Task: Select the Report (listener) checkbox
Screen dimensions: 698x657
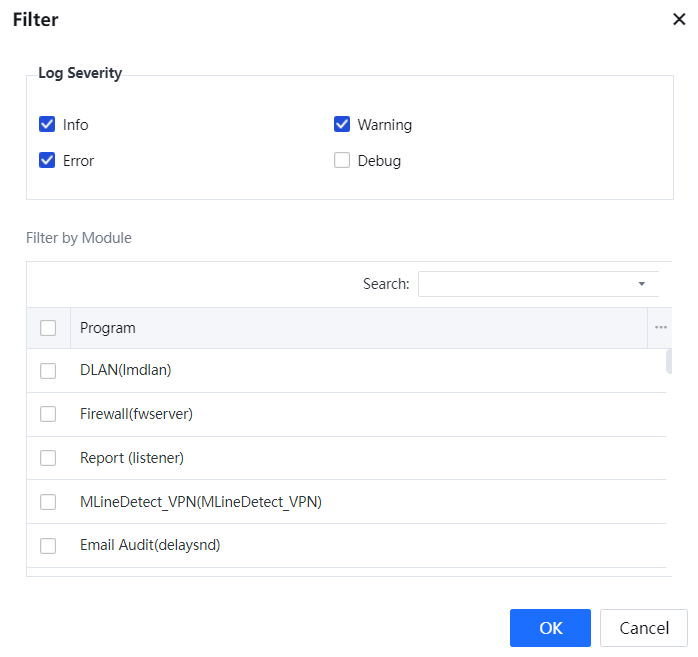Action: click(x=48, y=458)
